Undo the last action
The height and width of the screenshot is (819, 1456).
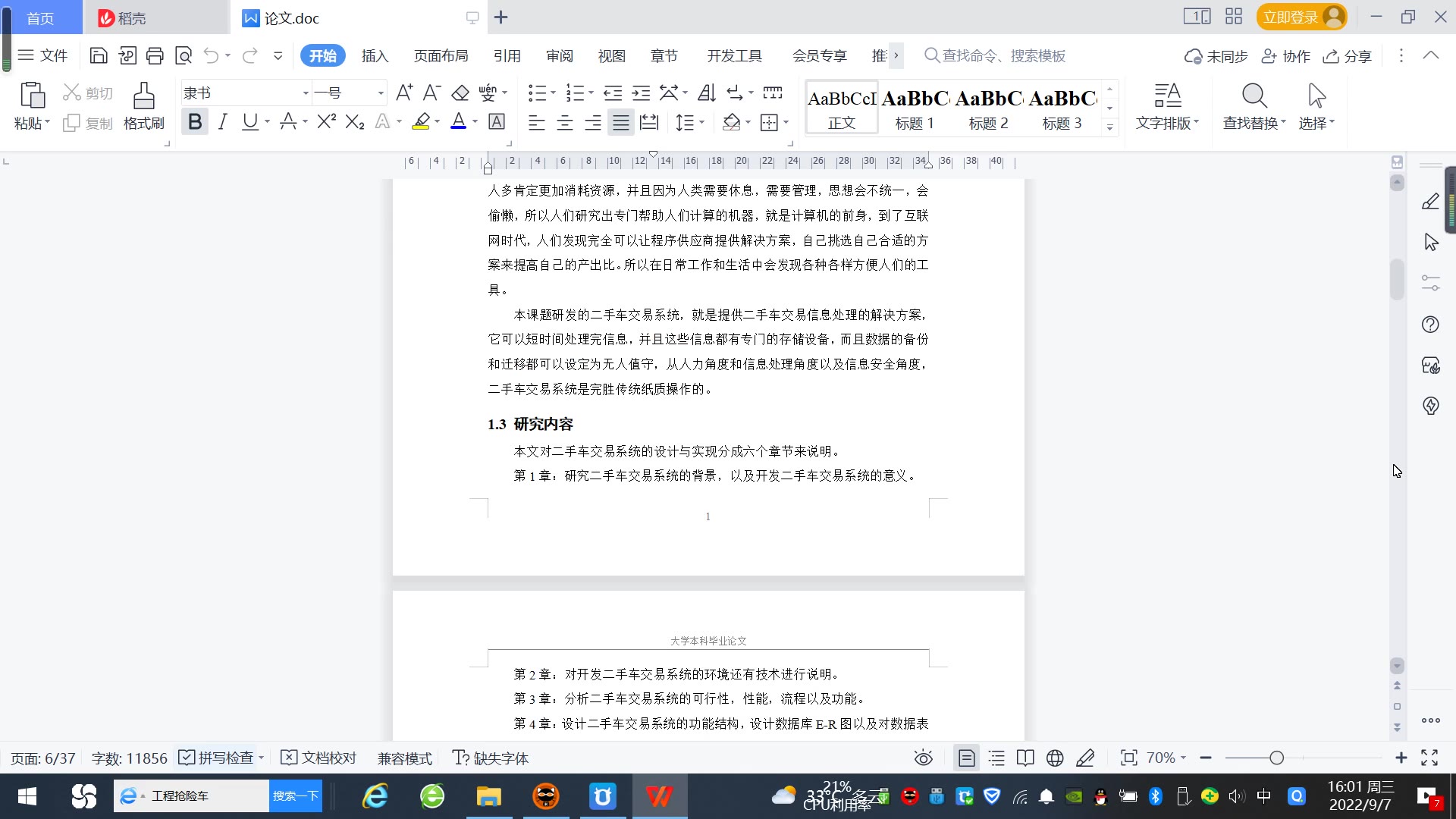coord(211,55)
